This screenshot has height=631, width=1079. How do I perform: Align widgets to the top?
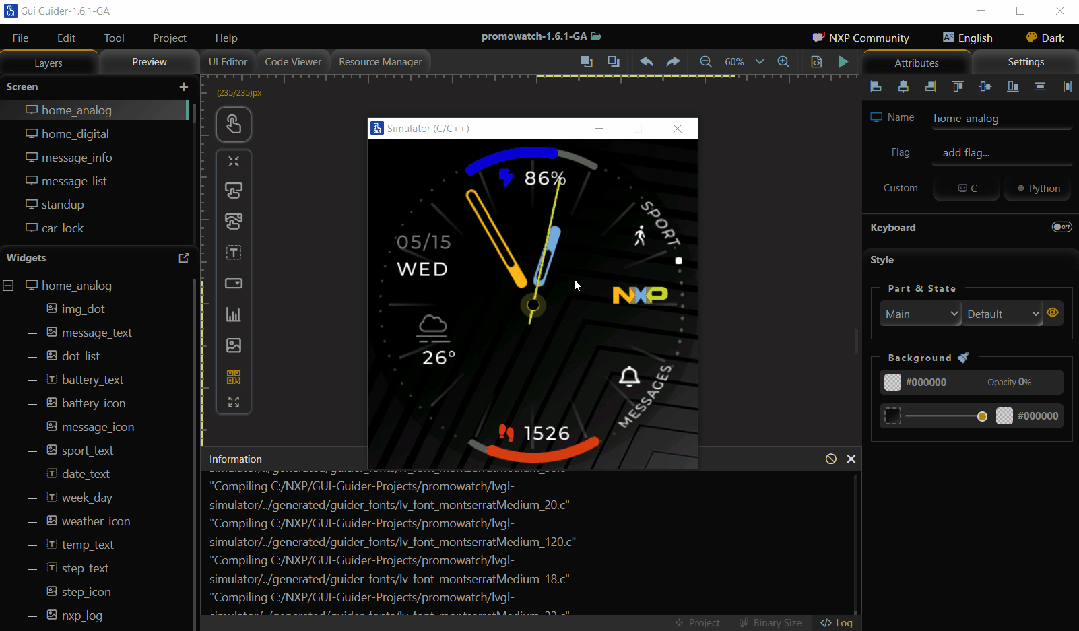(958, 87)
